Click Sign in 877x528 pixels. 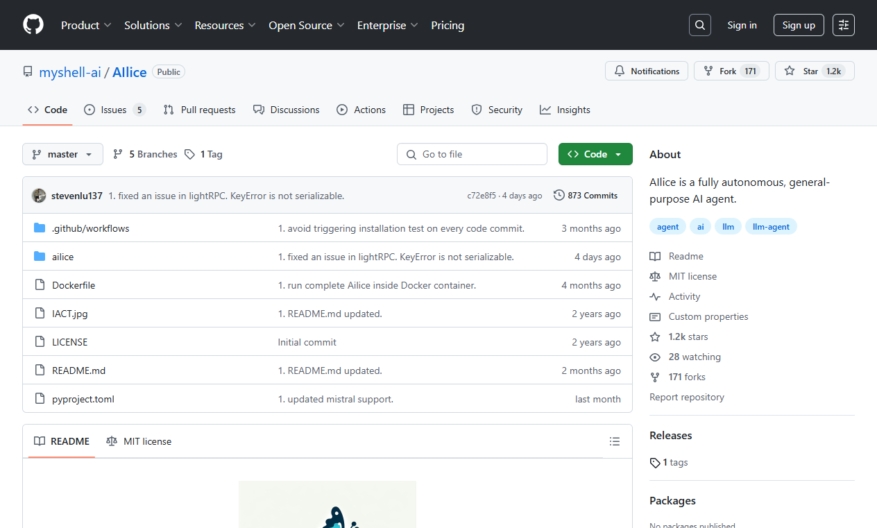(x=742, y=25)
